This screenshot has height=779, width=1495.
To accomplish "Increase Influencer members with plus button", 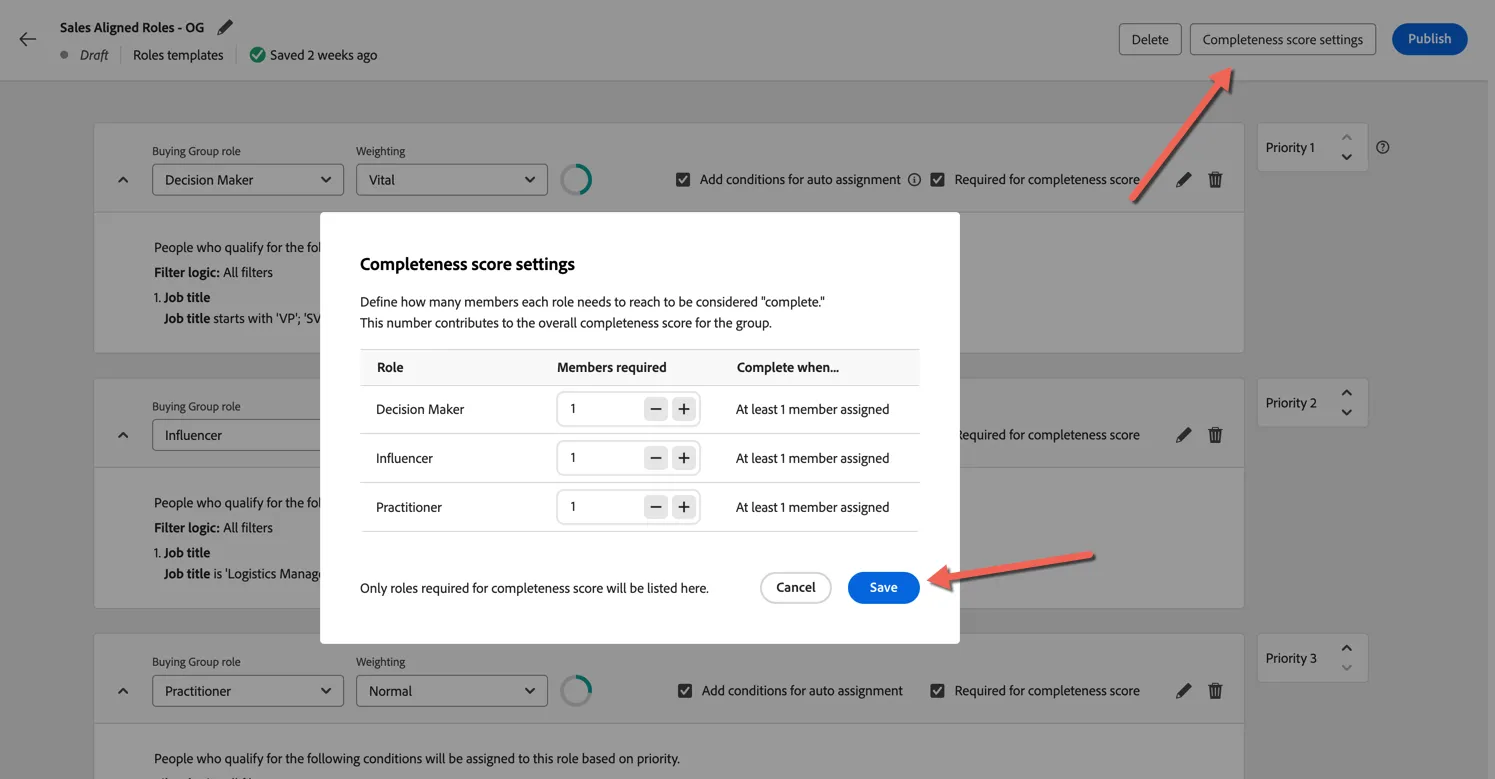I will coord(684,458).
